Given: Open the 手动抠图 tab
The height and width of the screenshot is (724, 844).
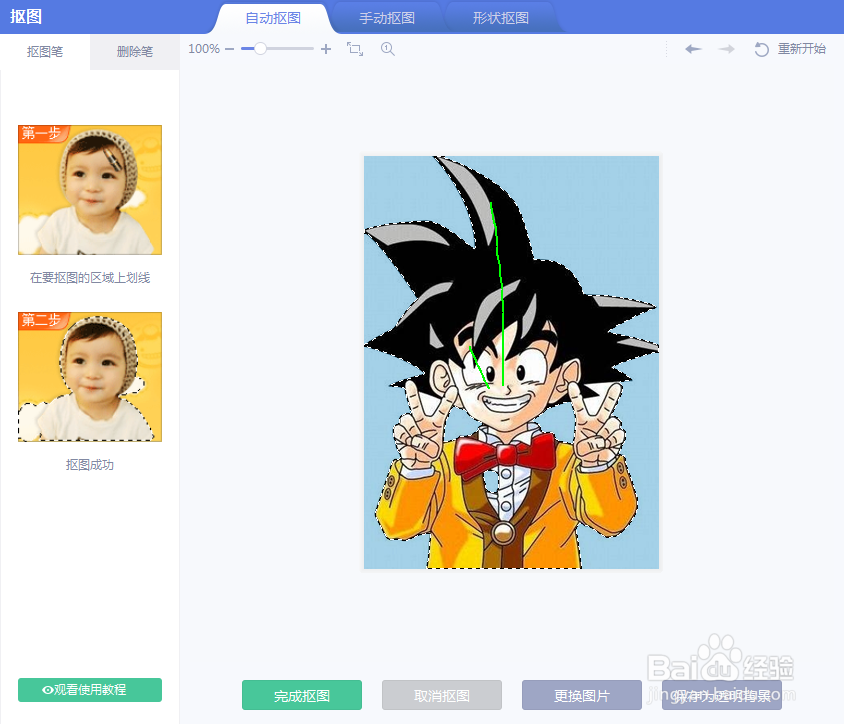Looking at the screenshot, I should coord(386,18).
